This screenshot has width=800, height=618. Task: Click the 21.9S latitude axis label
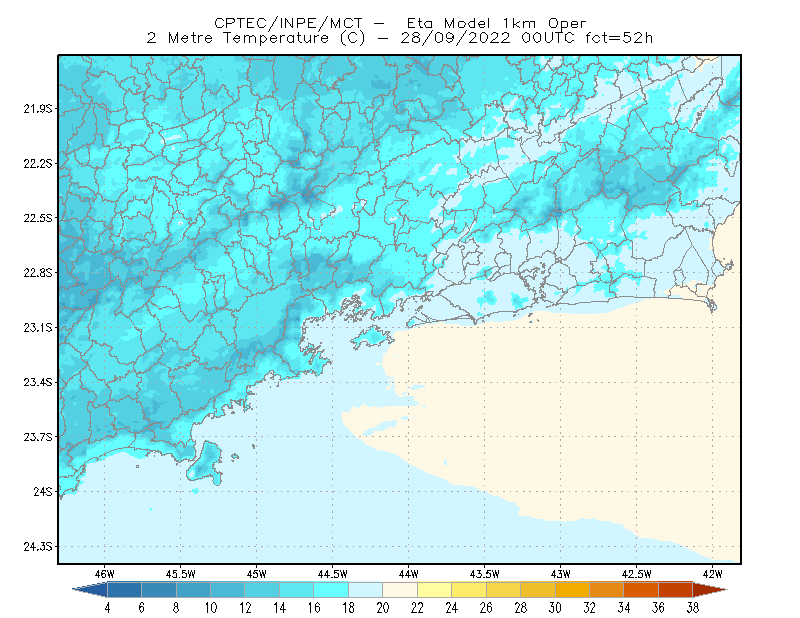[38, 109]
